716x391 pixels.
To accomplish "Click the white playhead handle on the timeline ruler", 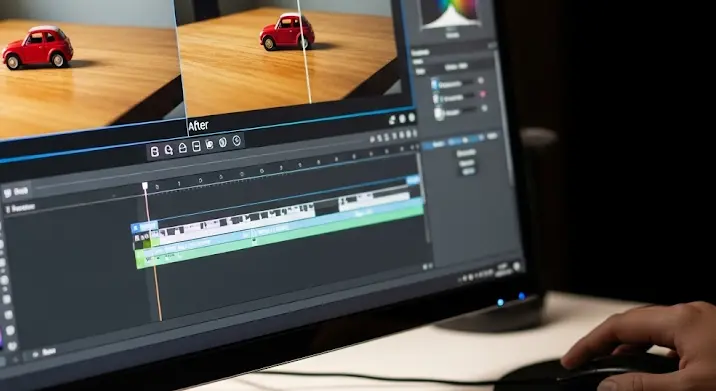I will tap(145, 186).
